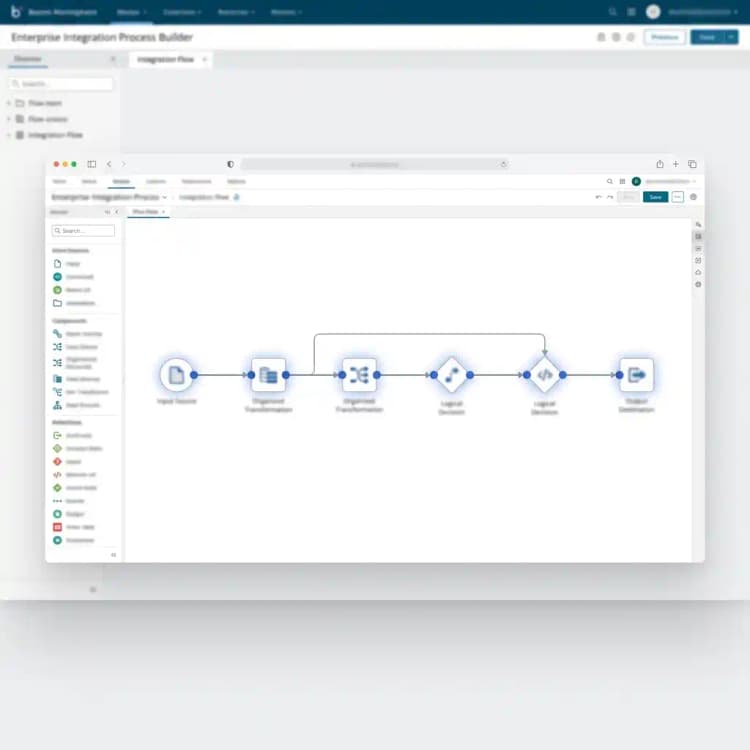
Task: Click the Save button in front window
Action: tap(655, 197)
